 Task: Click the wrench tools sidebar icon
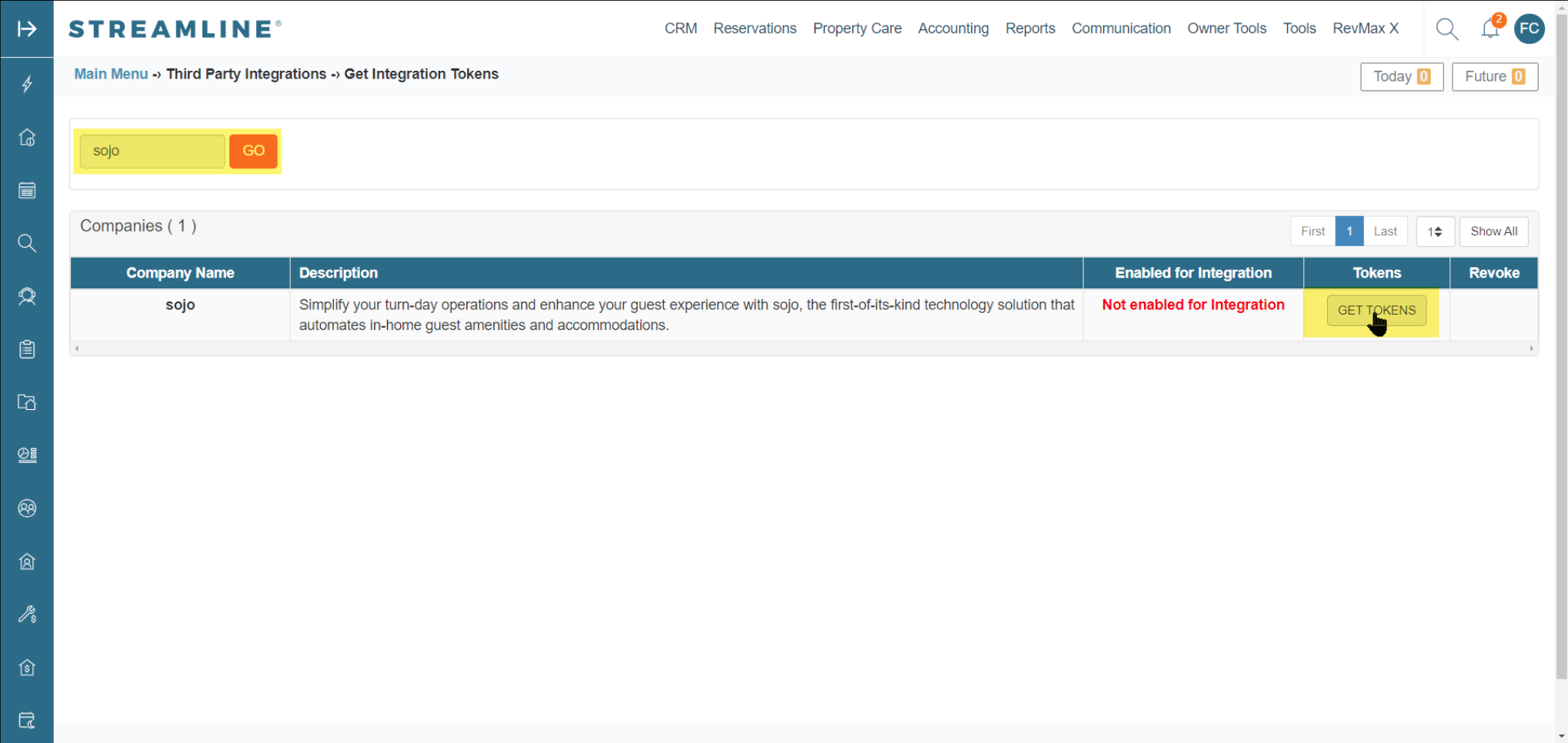(27, 615)
